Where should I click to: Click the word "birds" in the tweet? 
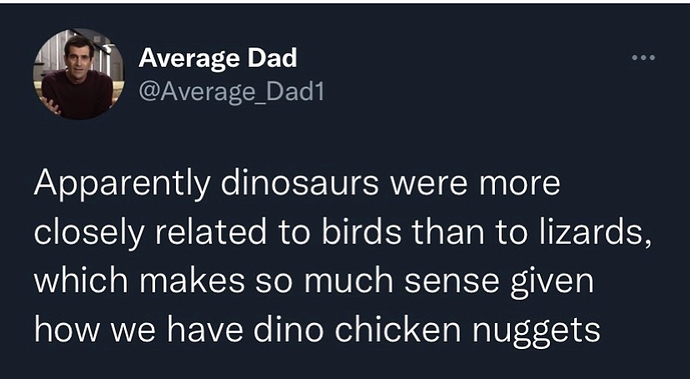coord(361,232)
